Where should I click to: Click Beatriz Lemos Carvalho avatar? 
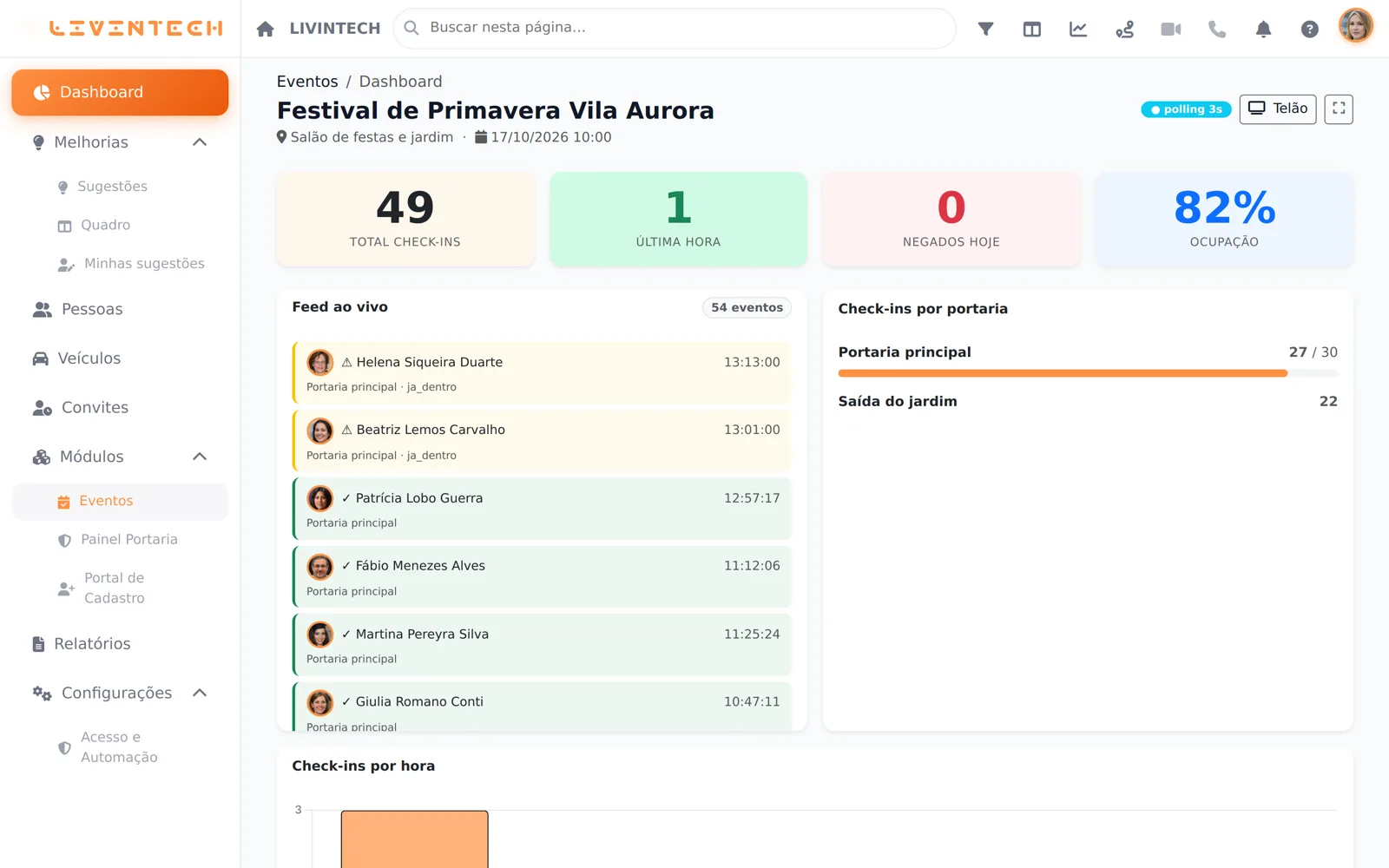pos(320,430)
